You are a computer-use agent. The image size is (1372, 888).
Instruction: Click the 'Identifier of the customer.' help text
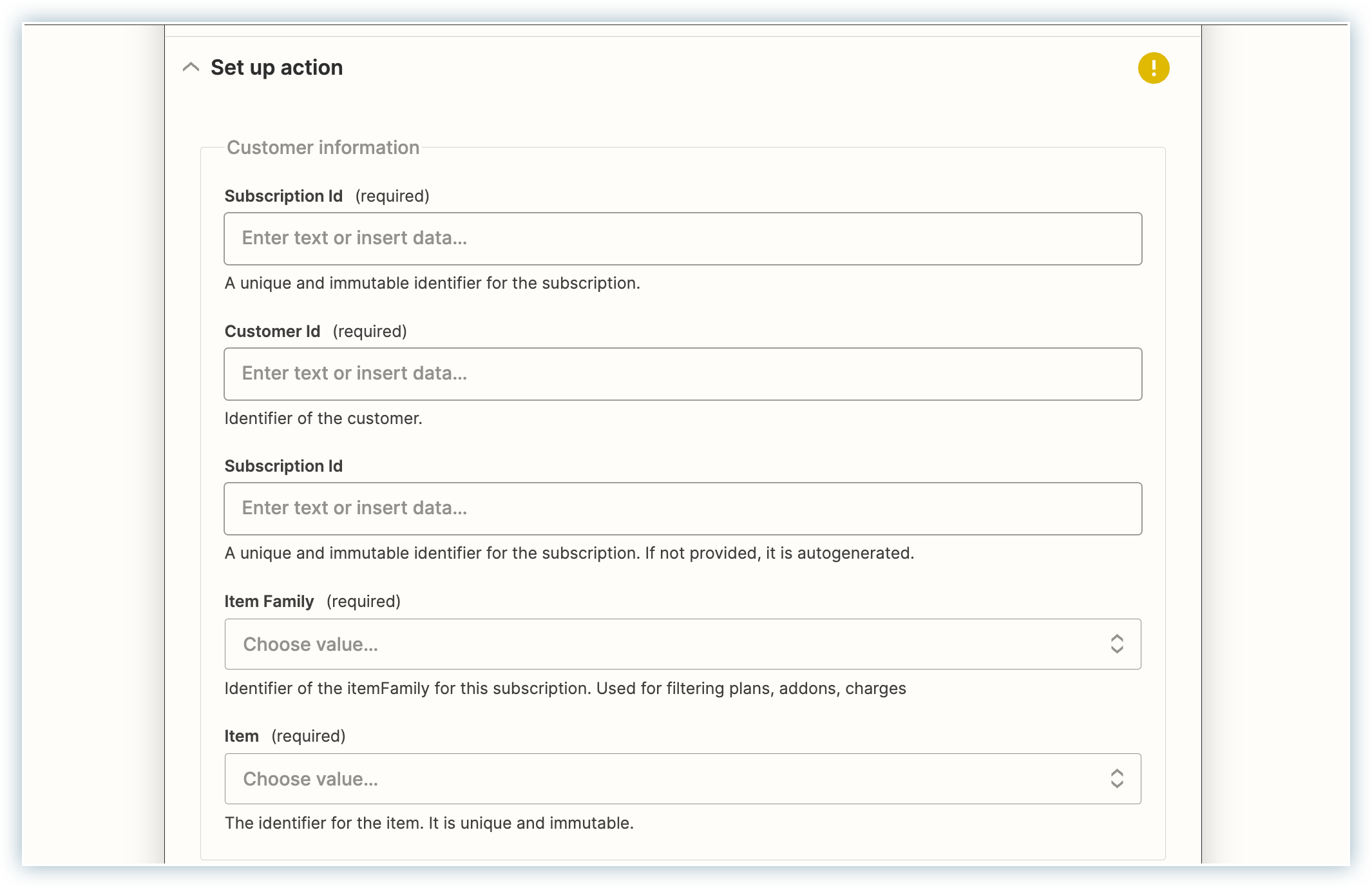coord(323,418)
